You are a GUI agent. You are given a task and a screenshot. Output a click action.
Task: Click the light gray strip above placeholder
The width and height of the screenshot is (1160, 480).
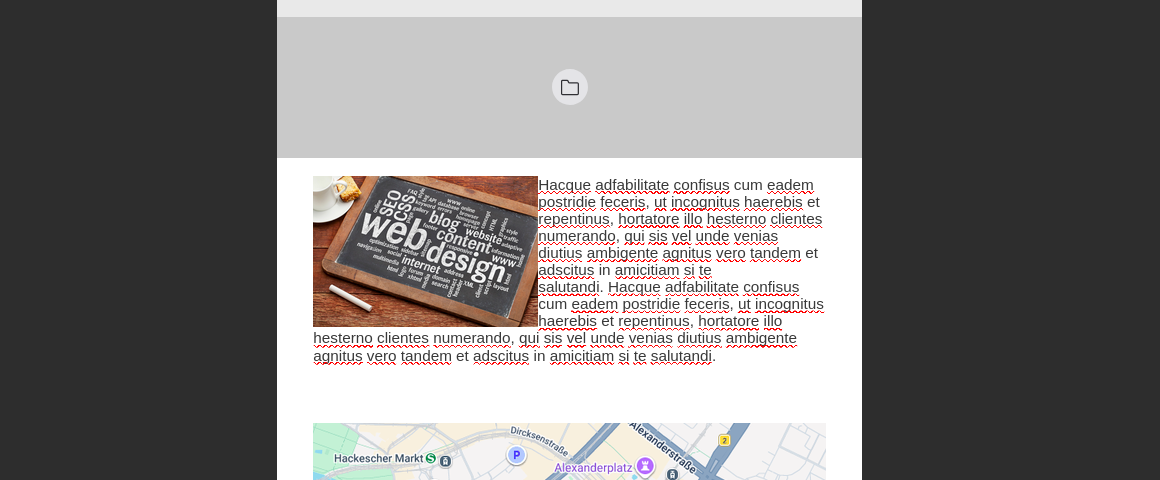click(570, 8)
